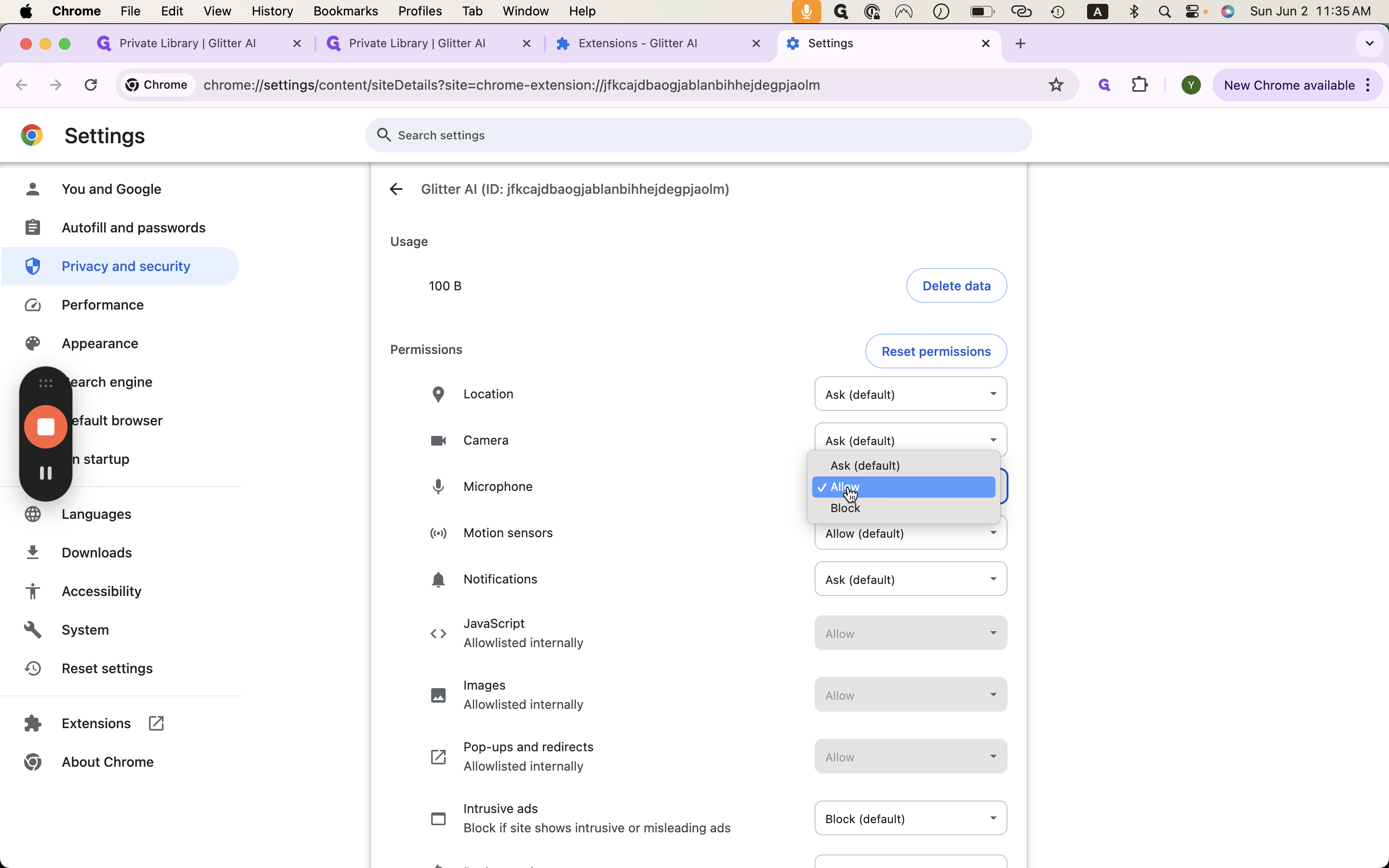
Task: Open the profile avatar Y
Action: coord(1191,85)
